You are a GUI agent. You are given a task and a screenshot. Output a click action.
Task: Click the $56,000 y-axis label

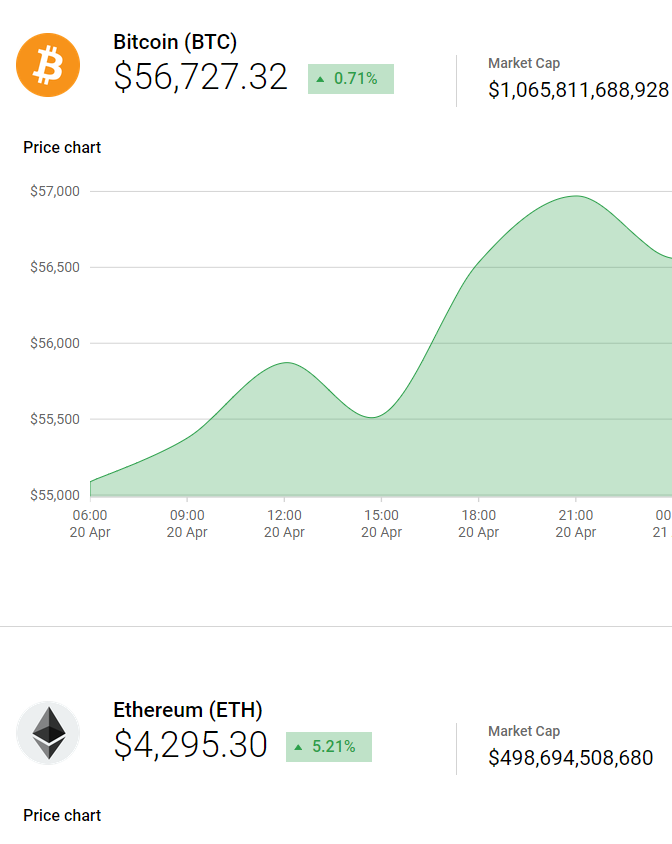[x=55, y=343]
